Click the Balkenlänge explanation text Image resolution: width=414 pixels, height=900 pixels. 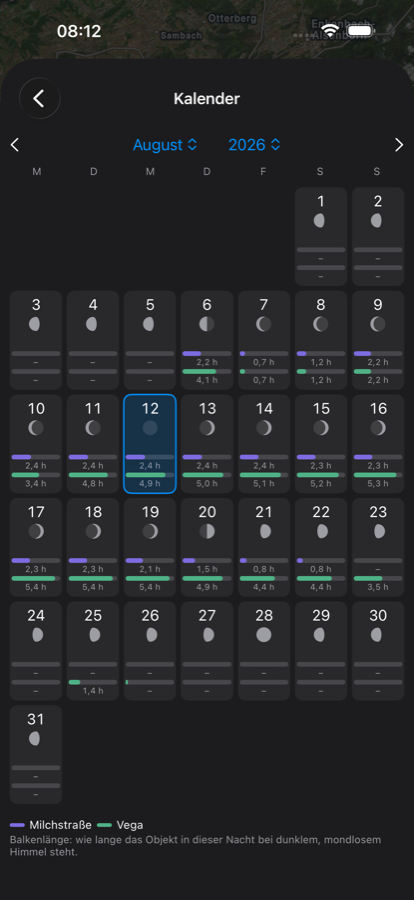195,846
